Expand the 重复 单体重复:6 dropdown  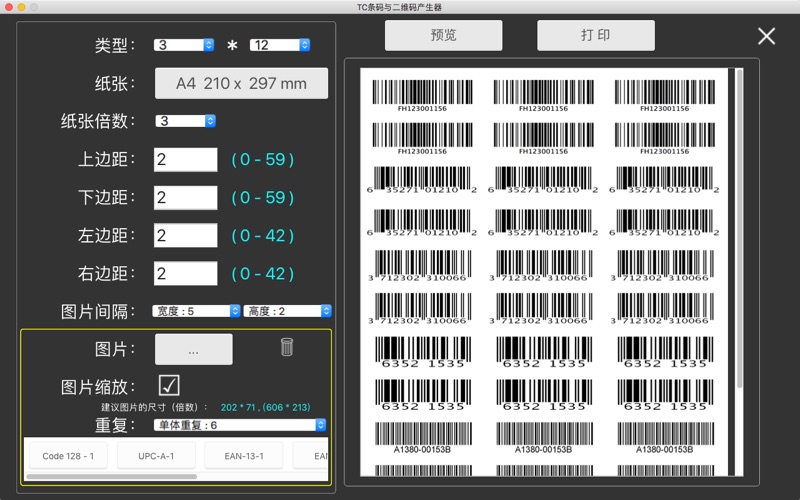(x=240, y=425)
